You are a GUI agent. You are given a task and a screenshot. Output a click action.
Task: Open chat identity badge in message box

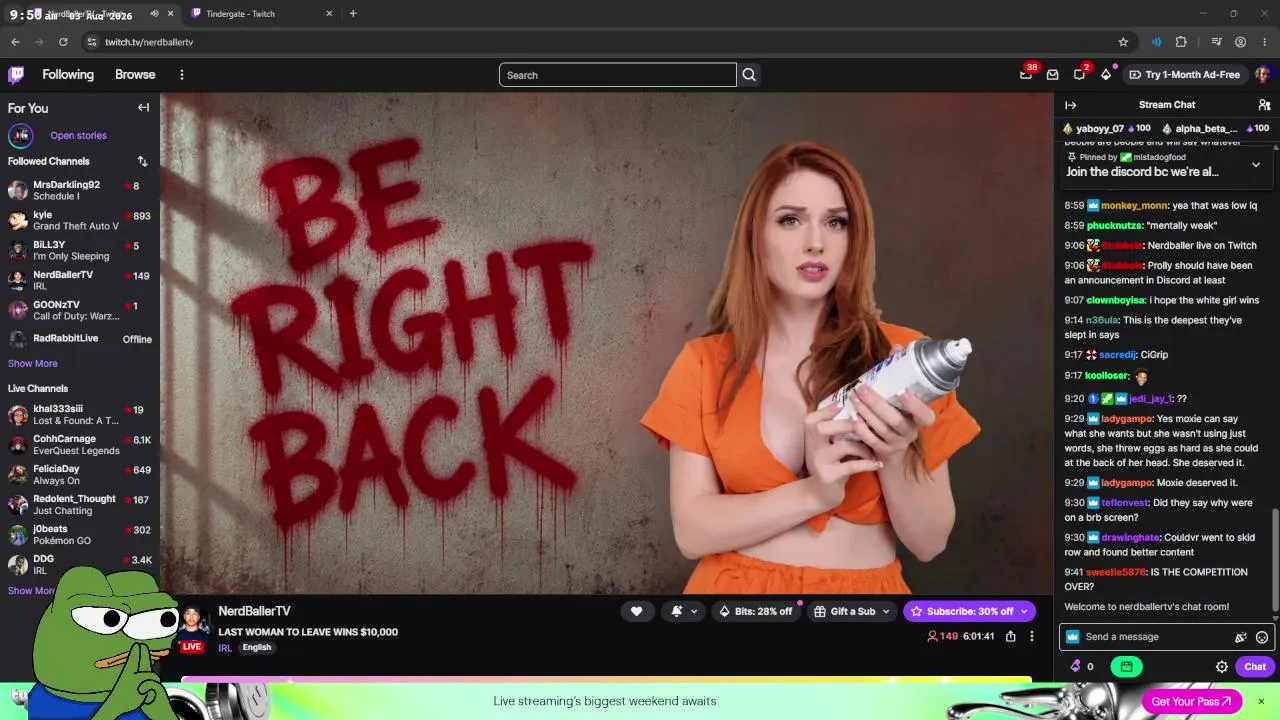coord(1073,637)
